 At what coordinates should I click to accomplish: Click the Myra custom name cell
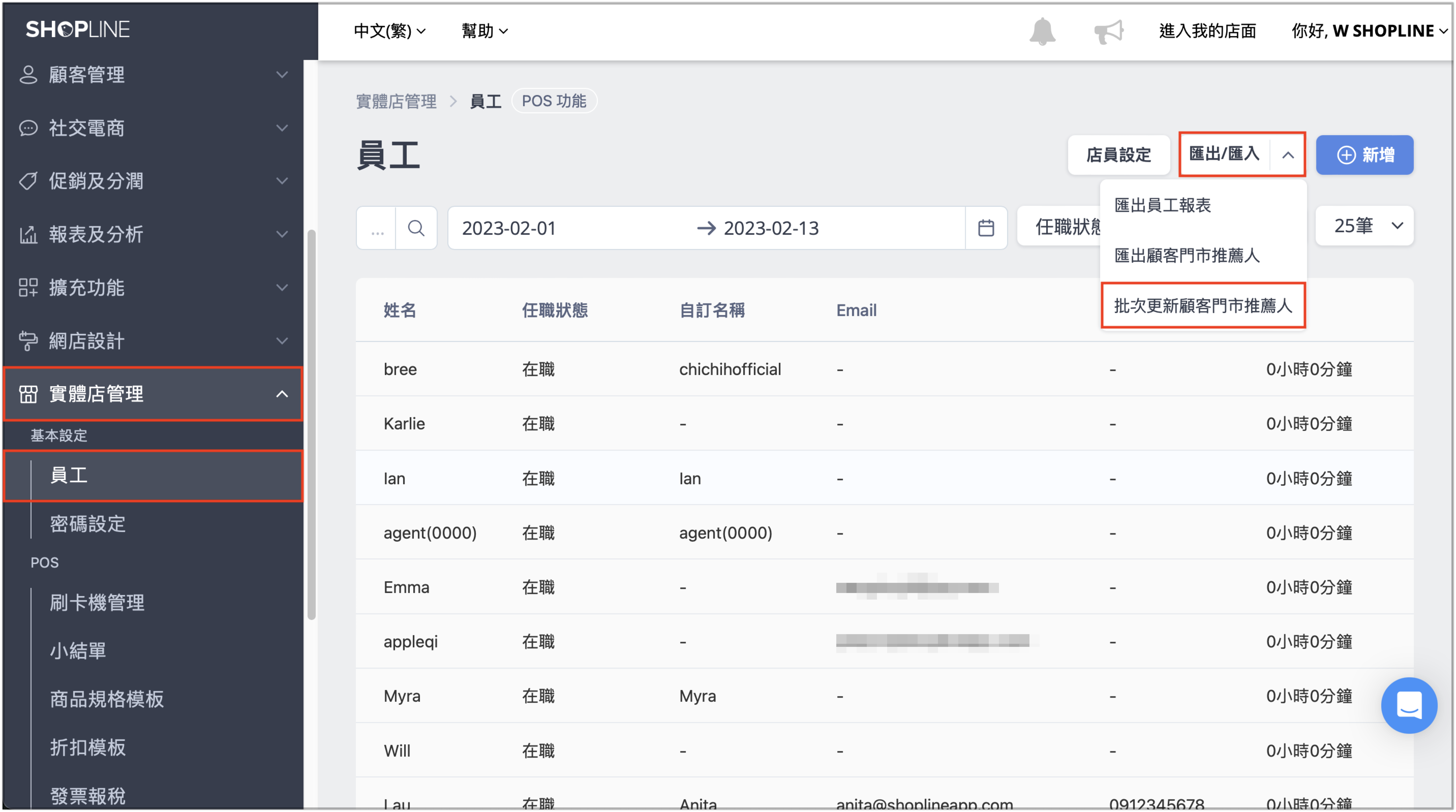[x=697, y=696]
